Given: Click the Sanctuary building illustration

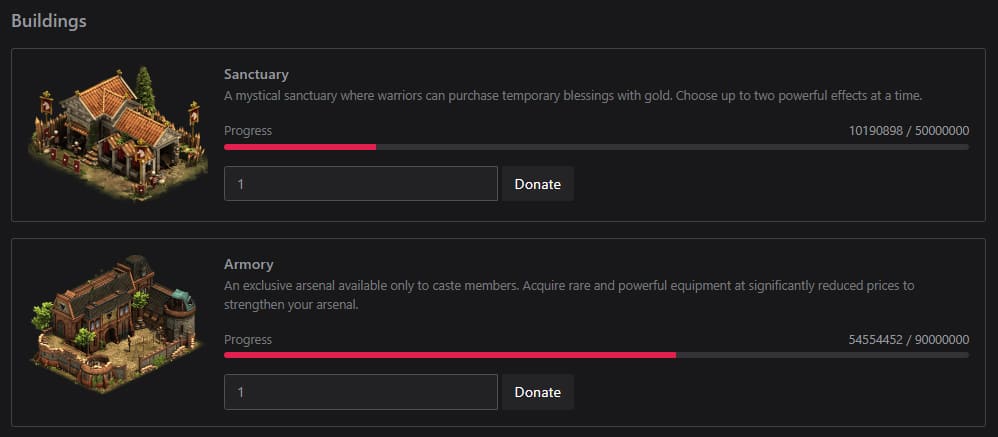Looking at the screenshot, I should click(x=118, y=134).
